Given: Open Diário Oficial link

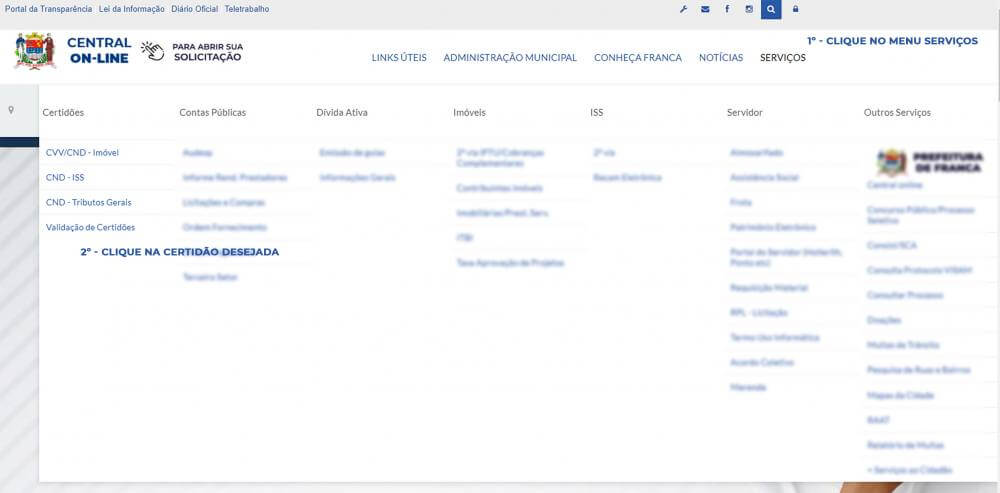Looking at the screenshot, I should 195,10.
